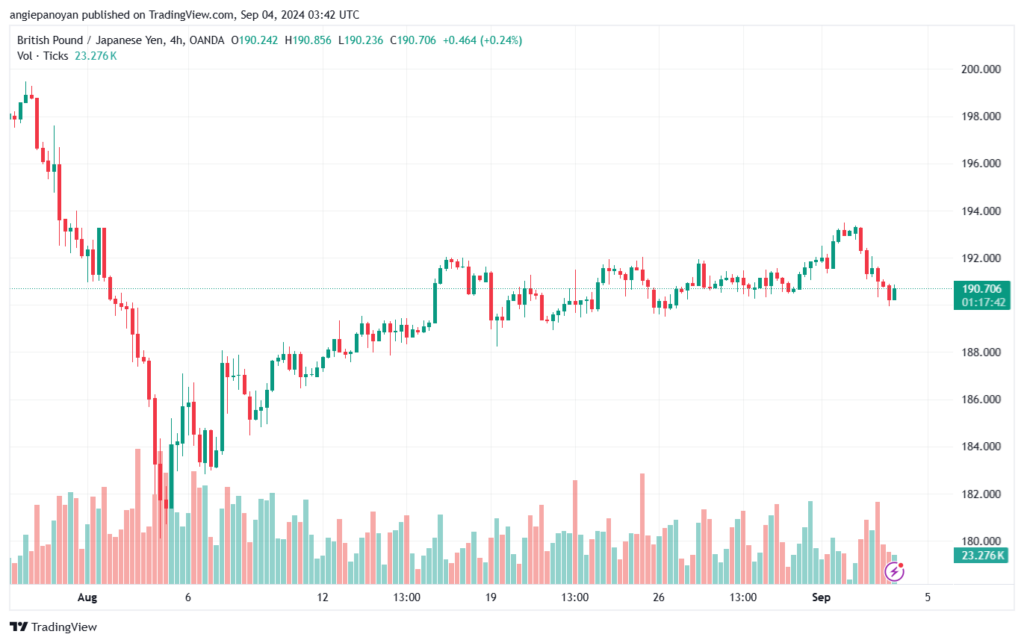Click the current price label 190.706
1024x643 pixels.
[x=982, y=289]
